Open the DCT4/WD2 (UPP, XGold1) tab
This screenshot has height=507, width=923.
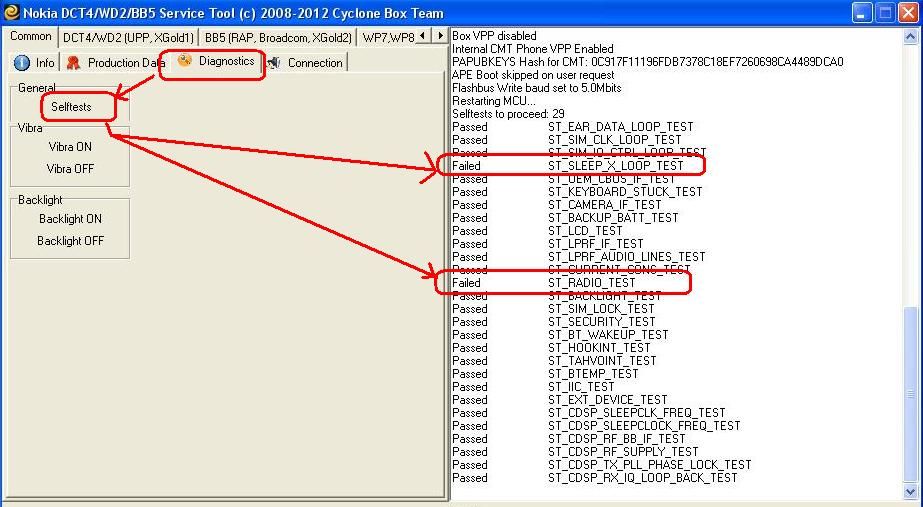(128, 38)
